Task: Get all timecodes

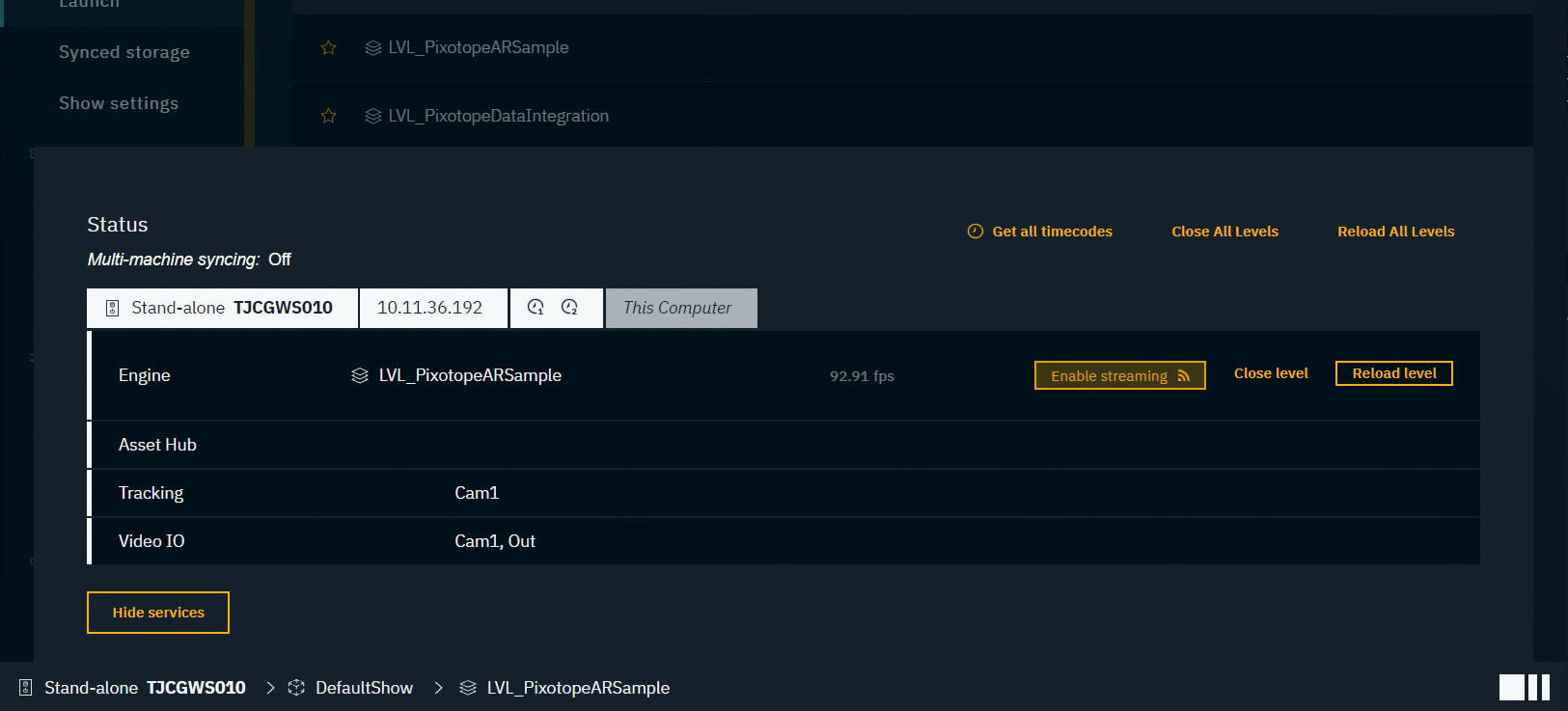Action: coord(1040,232)
